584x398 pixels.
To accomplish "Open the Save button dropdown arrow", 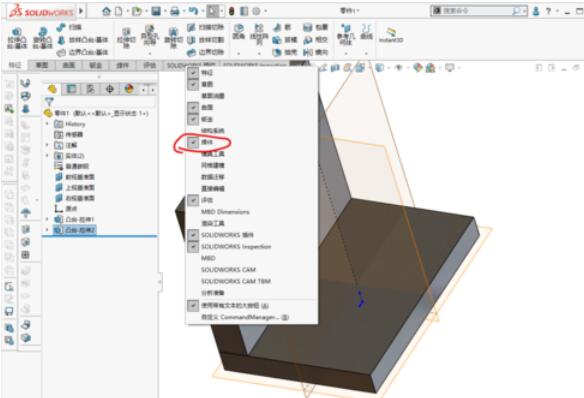I will pos(165,11).
